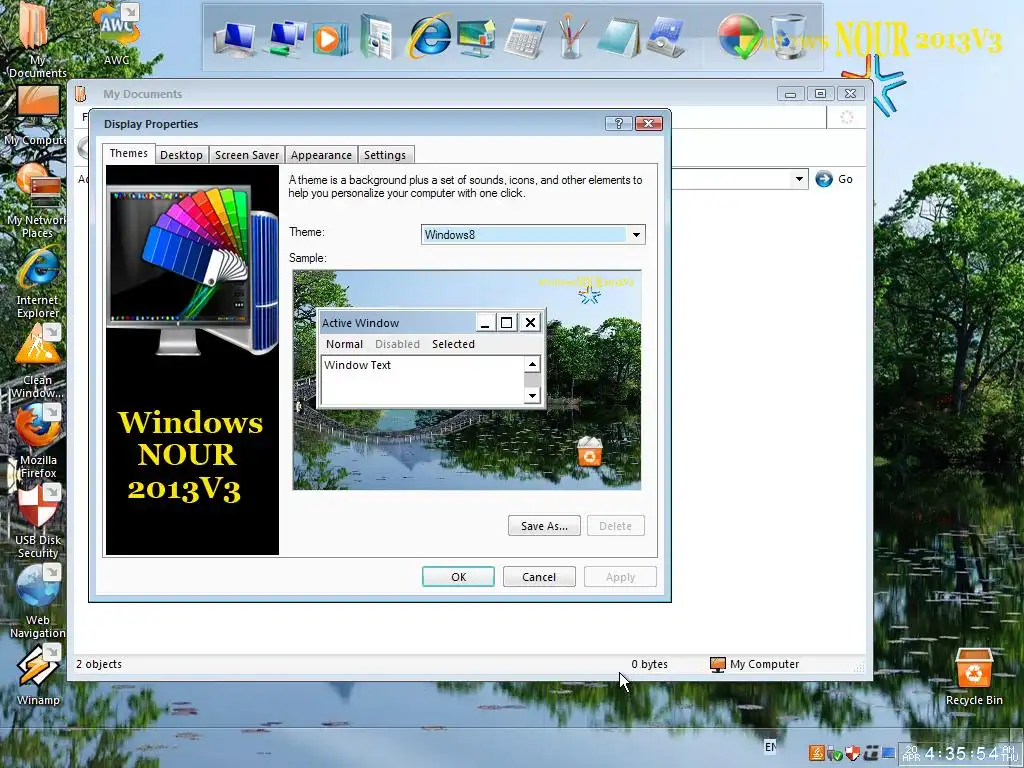Click the taskbar clock showing 4:35:54
The width and height of the screenshot is (1024, 768).
tap(961, 753)
